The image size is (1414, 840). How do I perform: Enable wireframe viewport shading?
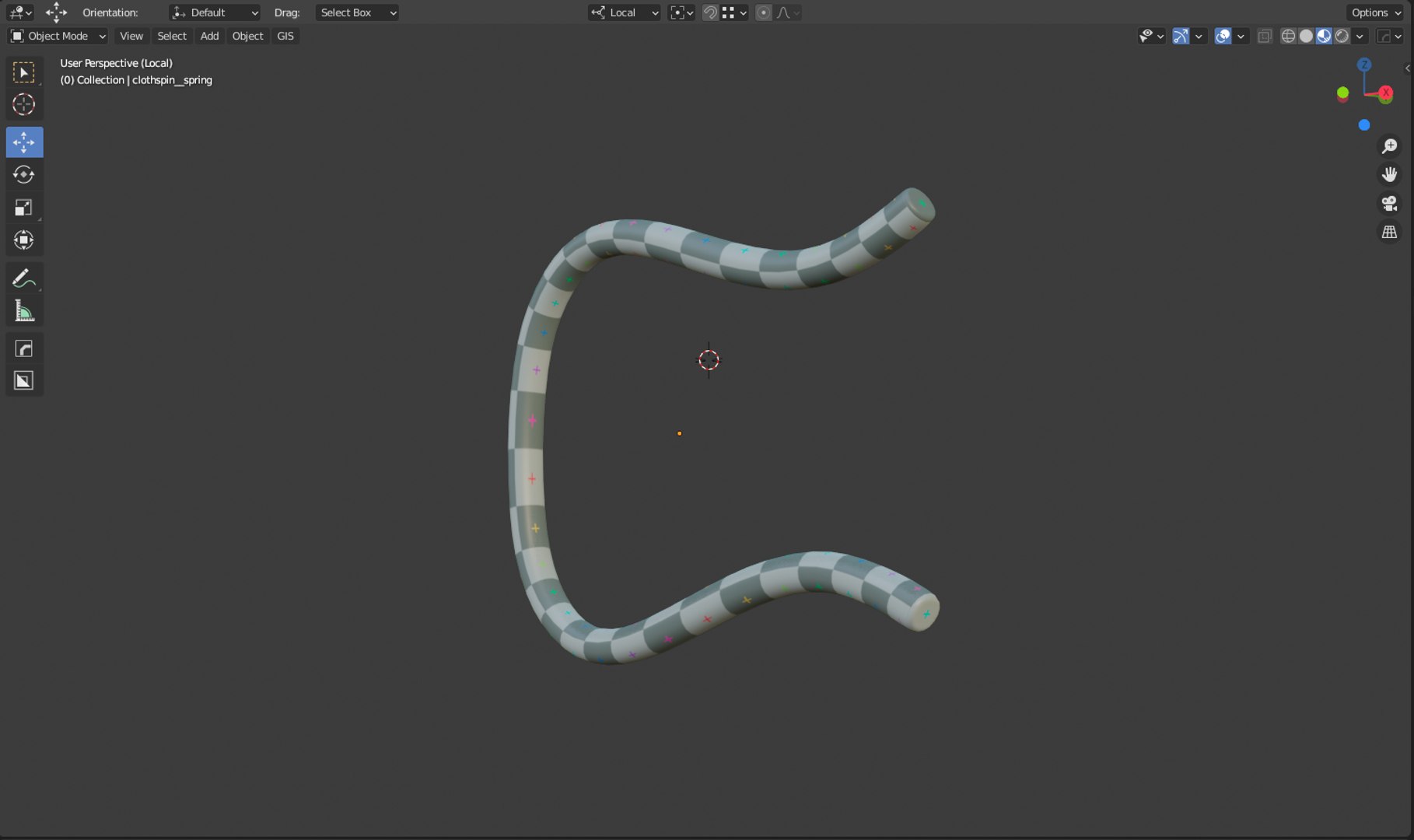tap(1288, 36)
